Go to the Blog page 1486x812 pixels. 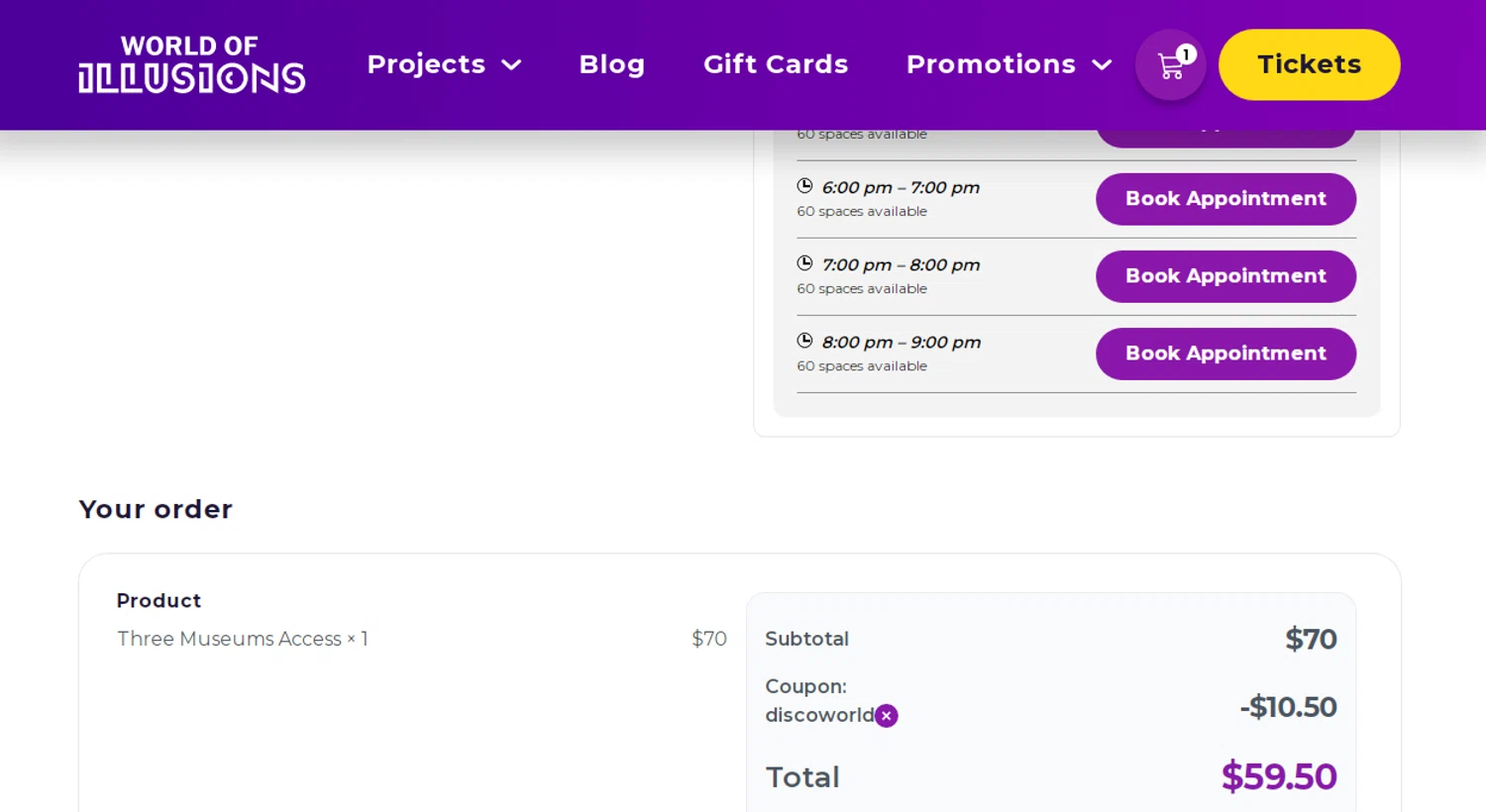pos(612,64)
